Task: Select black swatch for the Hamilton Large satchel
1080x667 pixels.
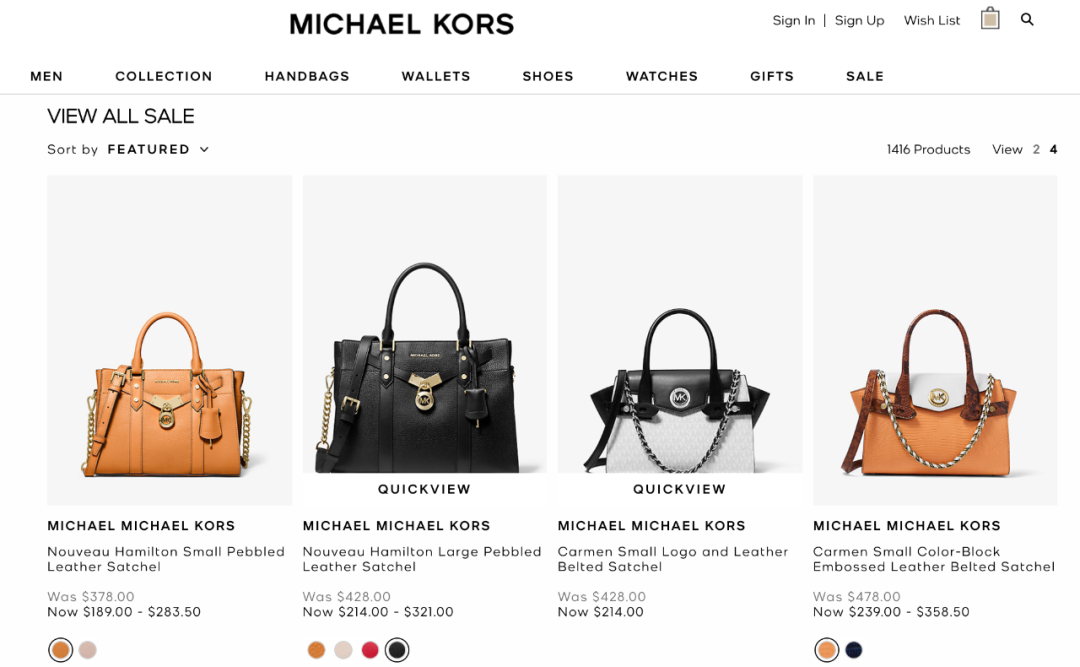Action: tap(397, 650)
